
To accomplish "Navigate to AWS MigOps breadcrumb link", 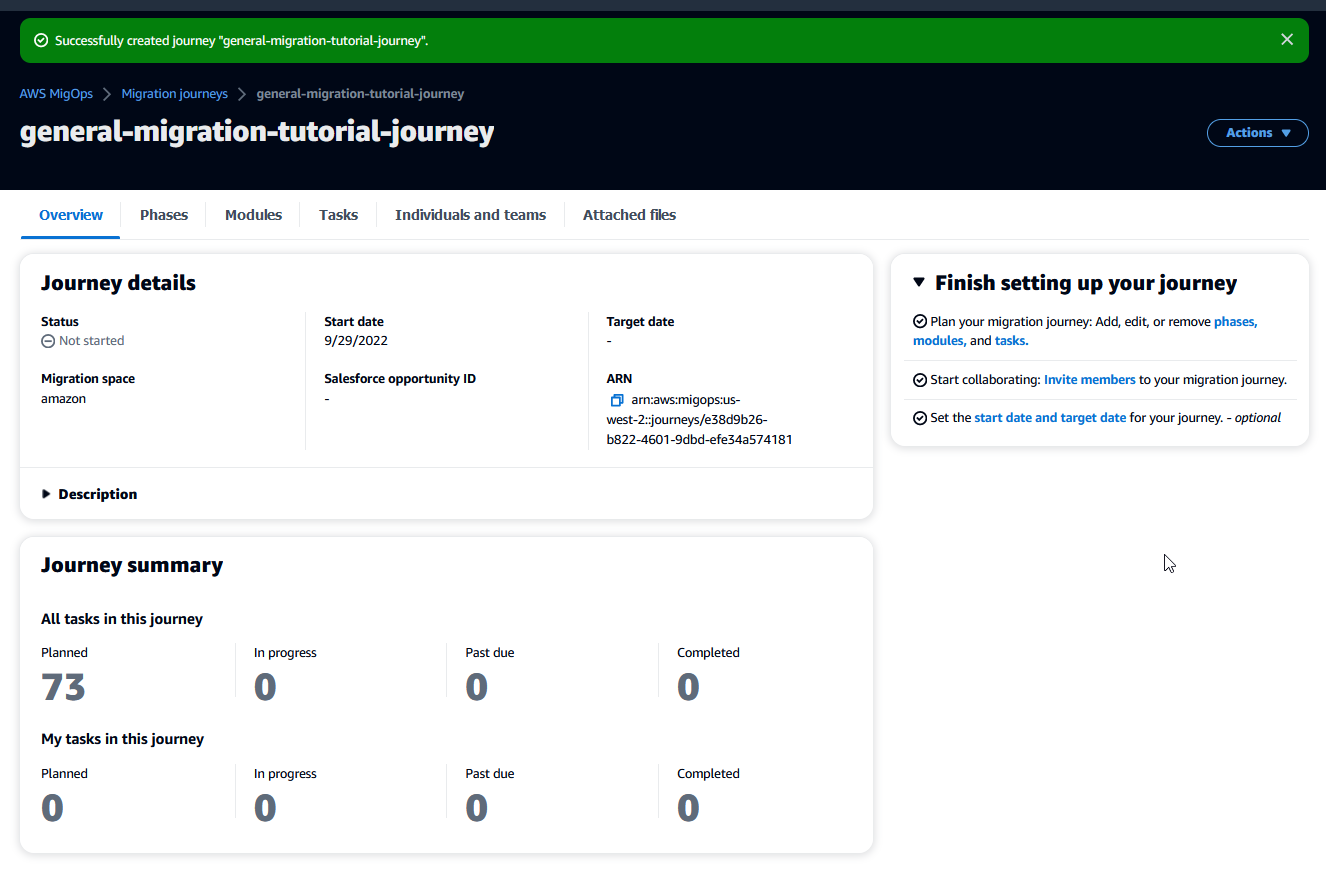I will (56, 94).
